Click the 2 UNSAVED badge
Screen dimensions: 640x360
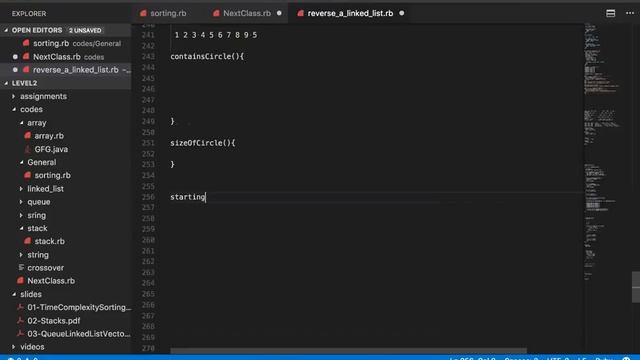click(85, 30)
